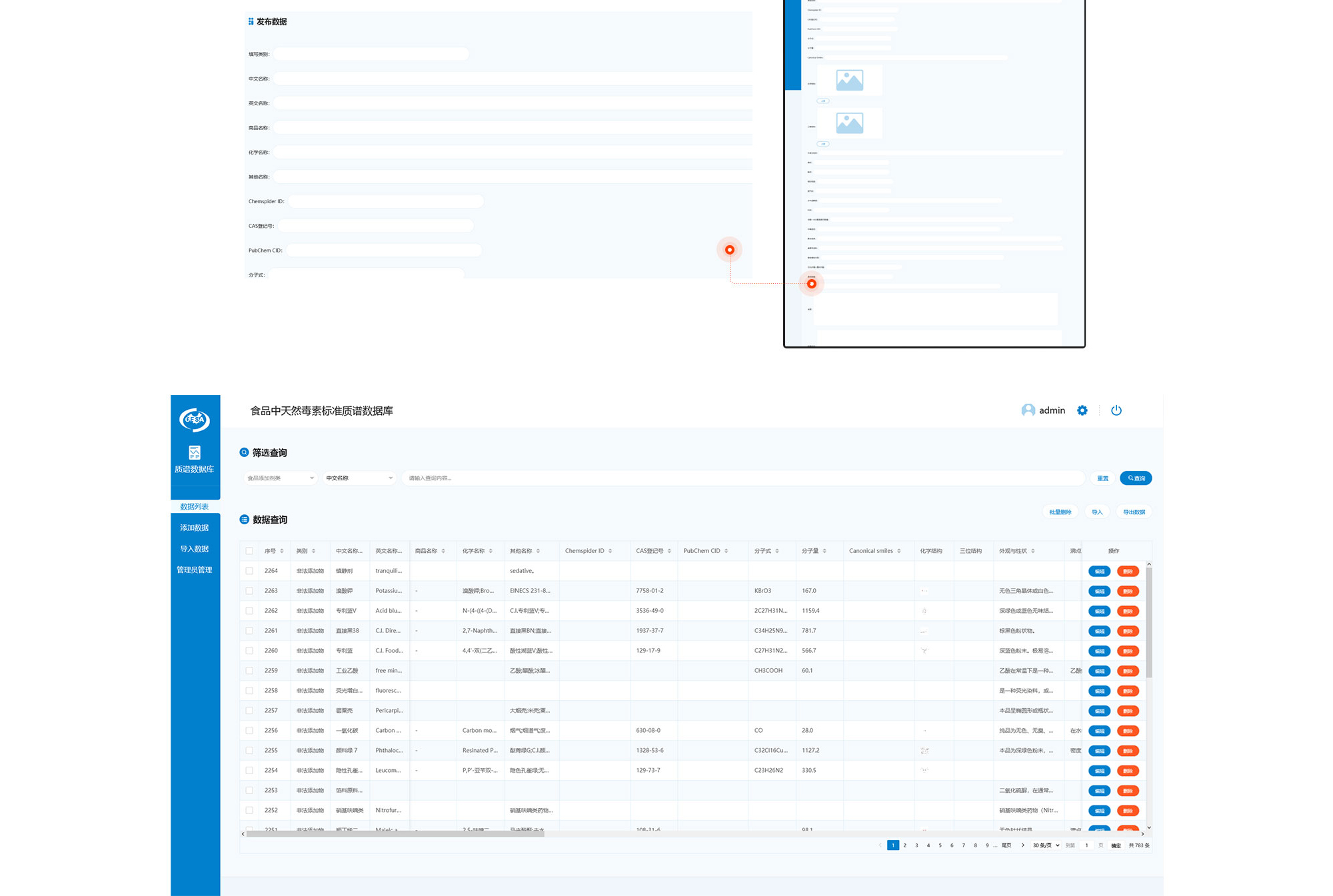1333x896 pixels.
Task: Open the 30条/页 page size dropdown
Action: tap(1046, 845)
